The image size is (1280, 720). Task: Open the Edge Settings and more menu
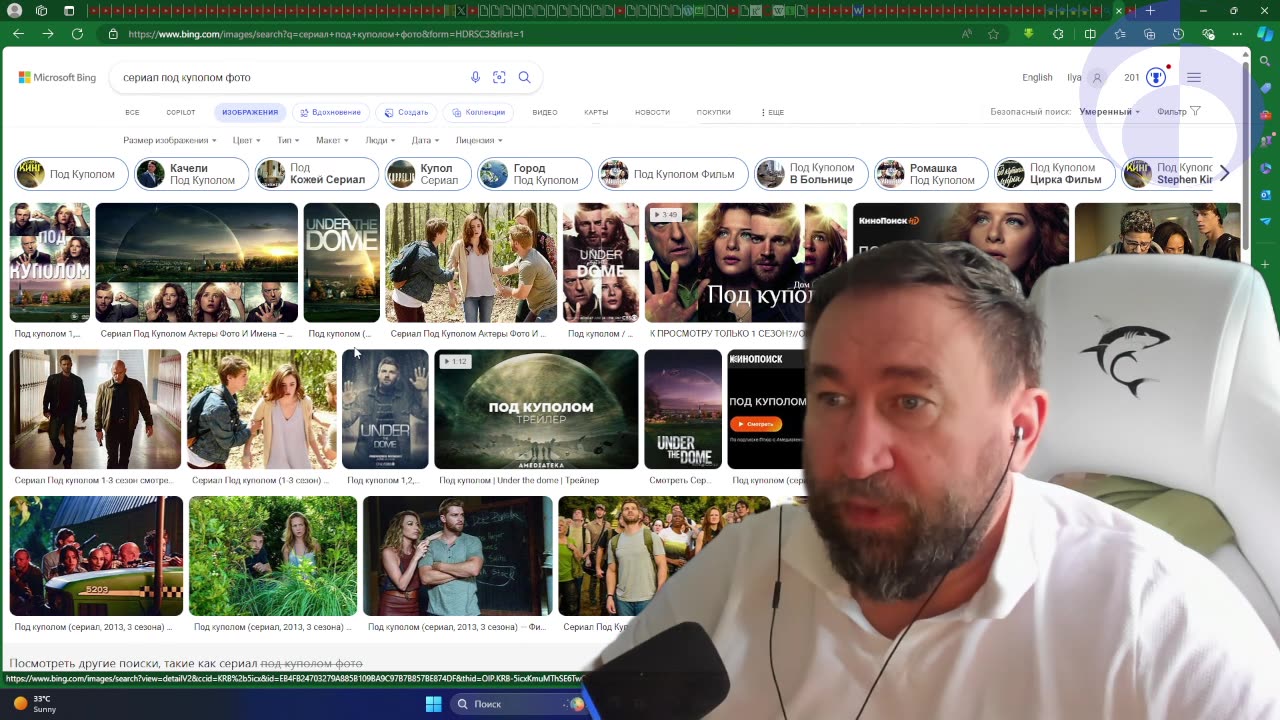[1238, 33]
